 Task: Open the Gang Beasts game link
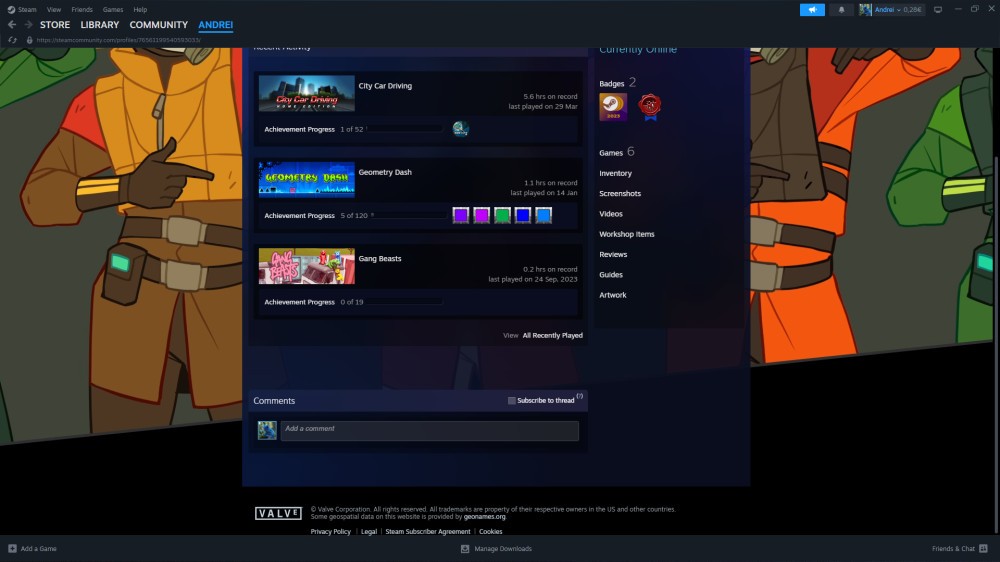point(380,258)
